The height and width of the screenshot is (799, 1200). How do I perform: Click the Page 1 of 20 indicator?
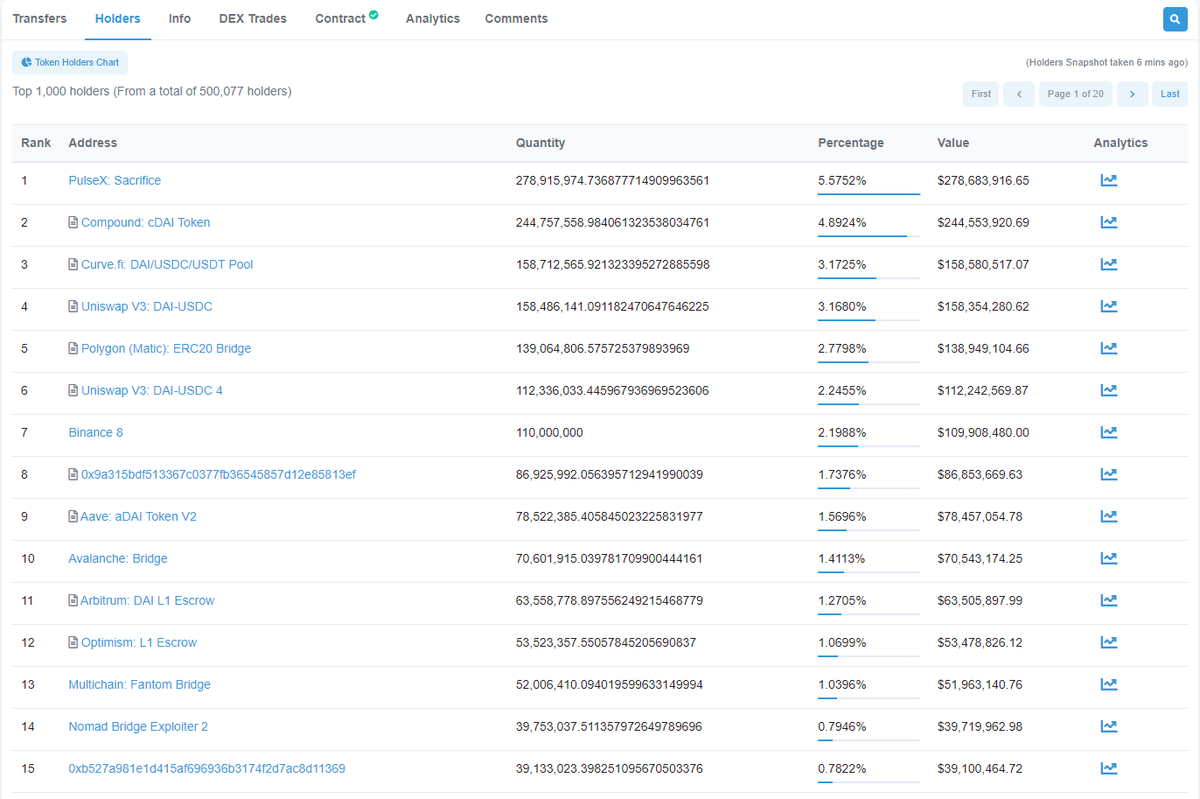point(1076,94)
